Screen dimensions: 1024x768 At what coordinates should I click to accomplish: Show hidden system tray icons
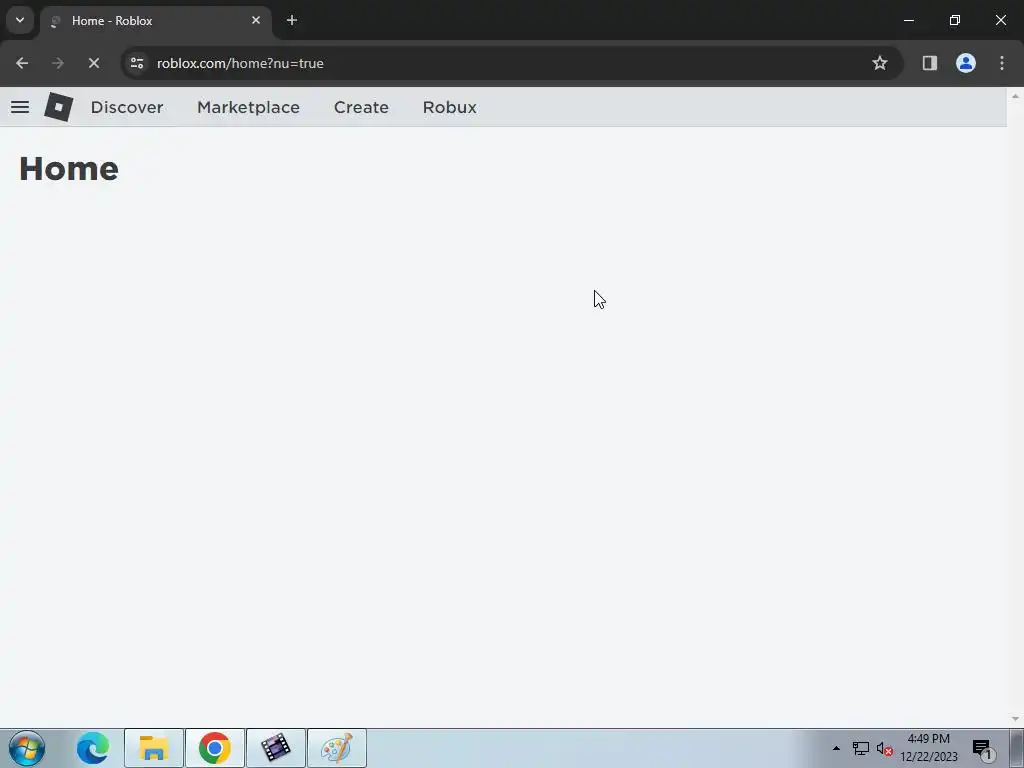point(836,748)
